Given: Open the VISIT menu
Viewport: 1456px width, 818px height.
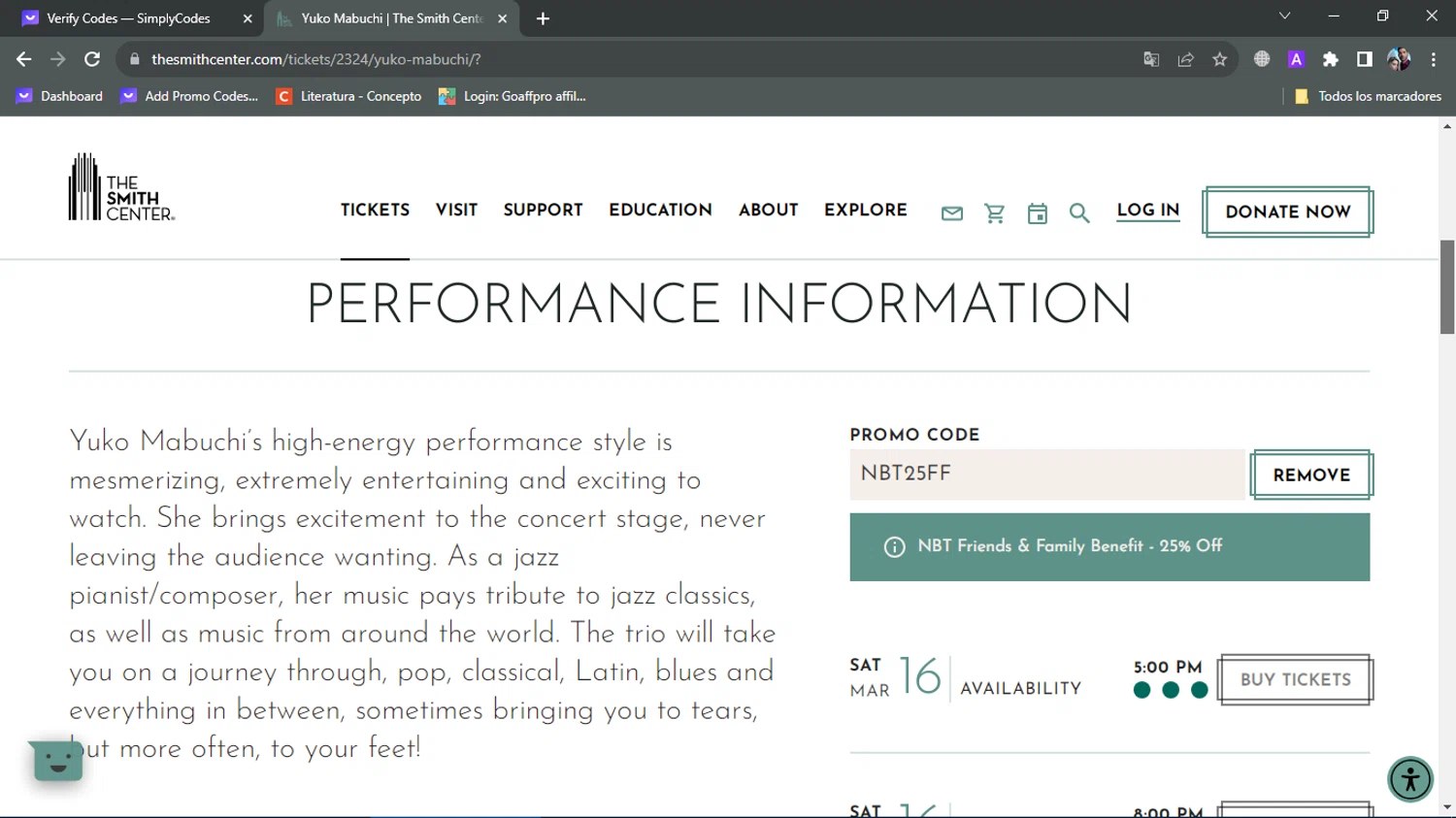Looking at the screenshot, I should 456,210.
